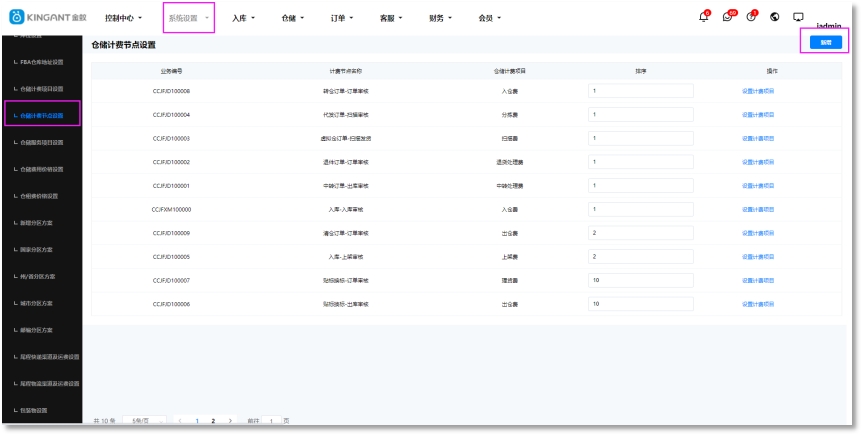Click the sort order field for CCJFJD100004
This screenshot has height=435, width=862.
coord(640,114)
